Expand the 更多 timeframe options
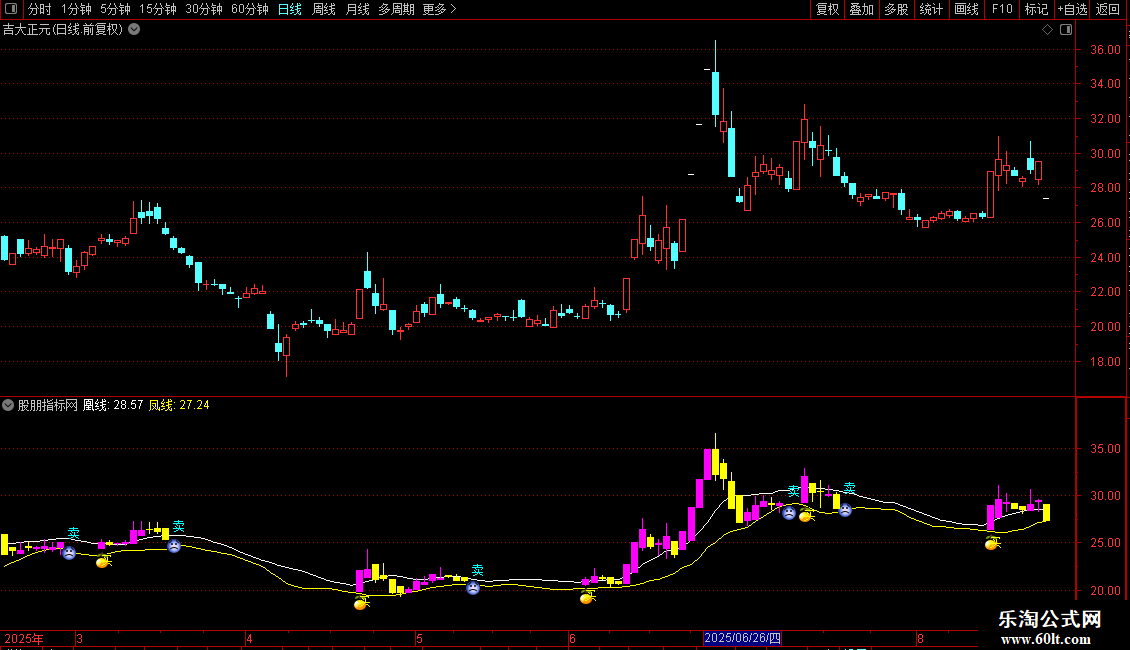The image size is (1130, 650). tap(440, 9)
